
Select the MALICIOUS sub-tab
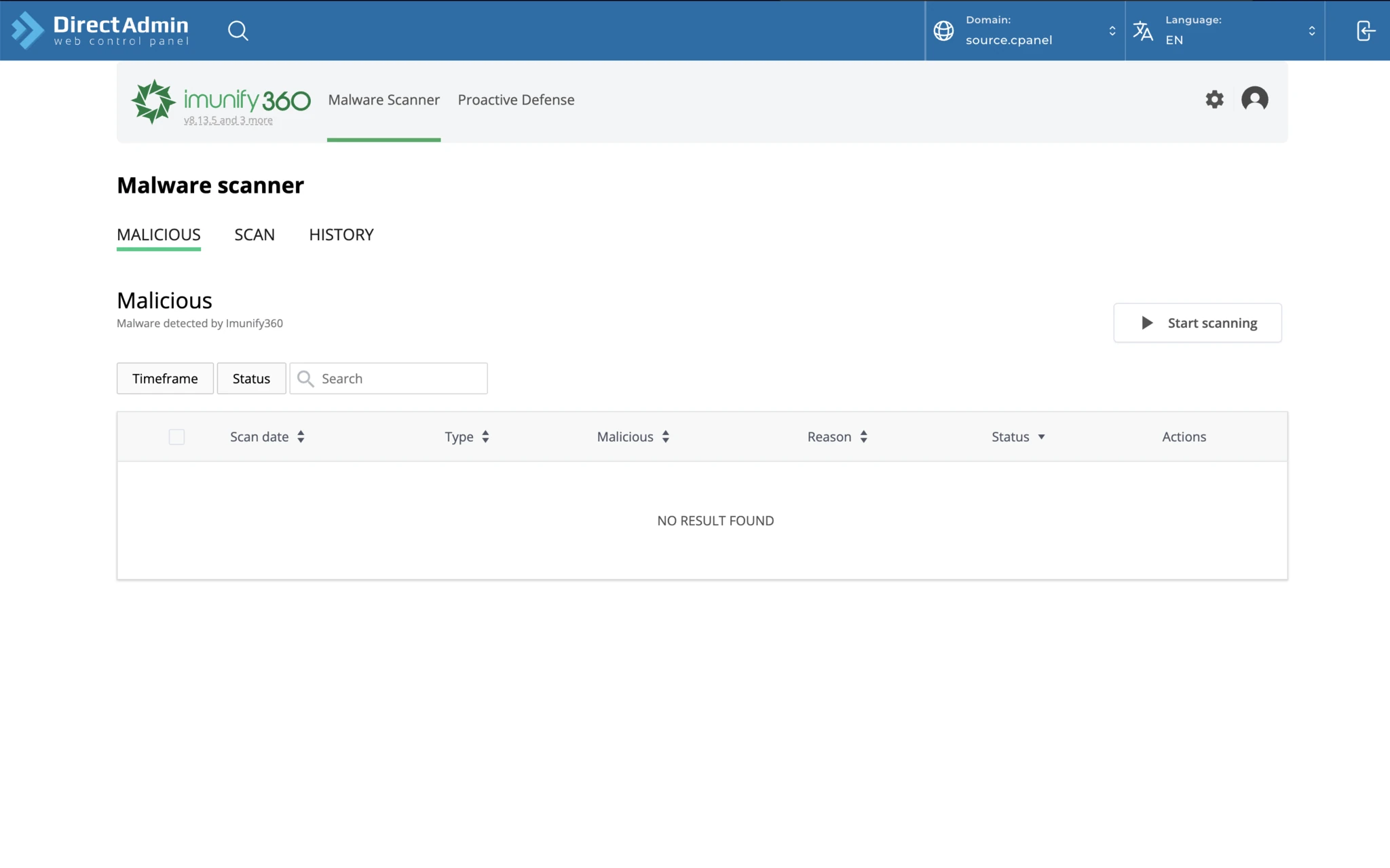159,235
